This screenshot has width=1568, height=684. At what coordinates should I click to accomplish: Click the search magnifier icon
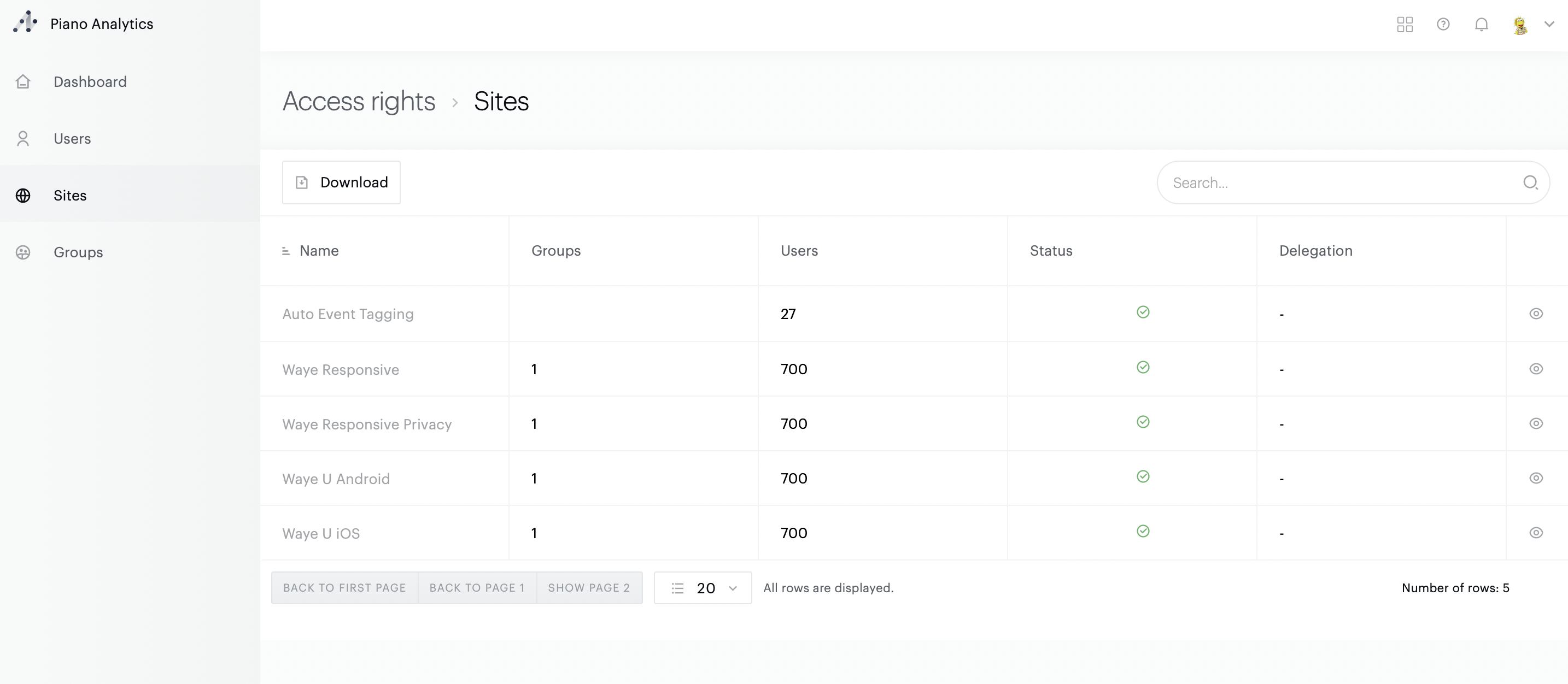[1530, 182]
